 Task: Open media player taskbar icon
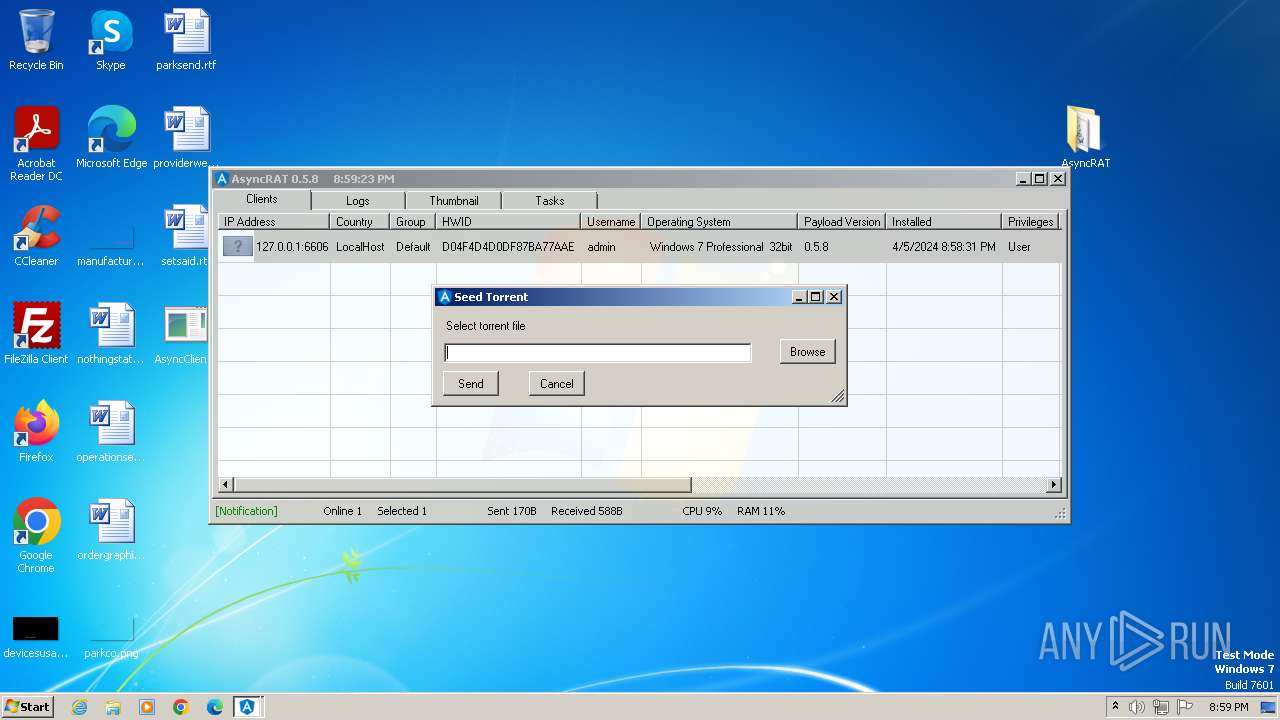(x=147, y=707)
